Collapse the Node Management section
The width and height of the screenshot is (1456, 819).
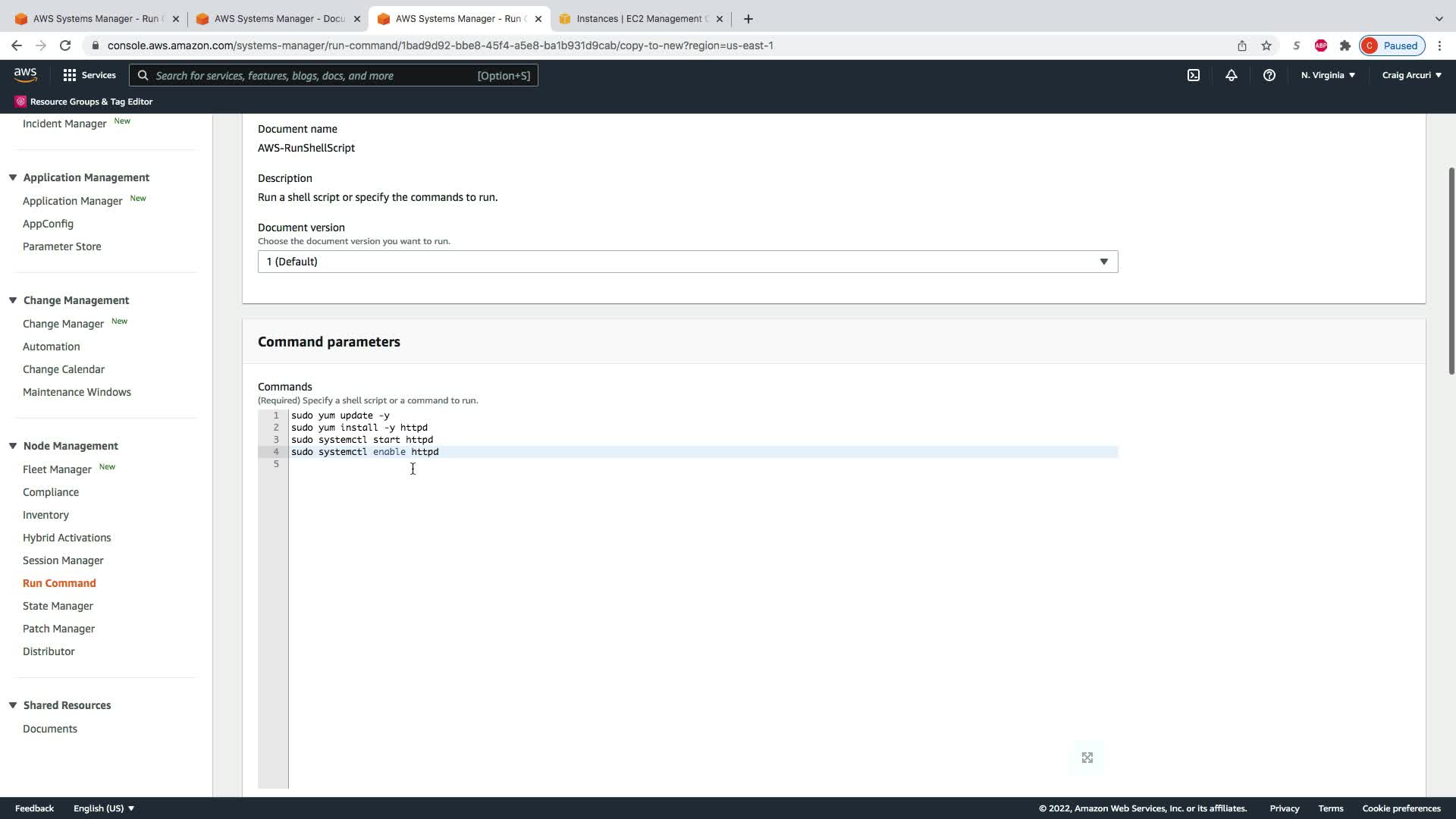pos(13,446)
